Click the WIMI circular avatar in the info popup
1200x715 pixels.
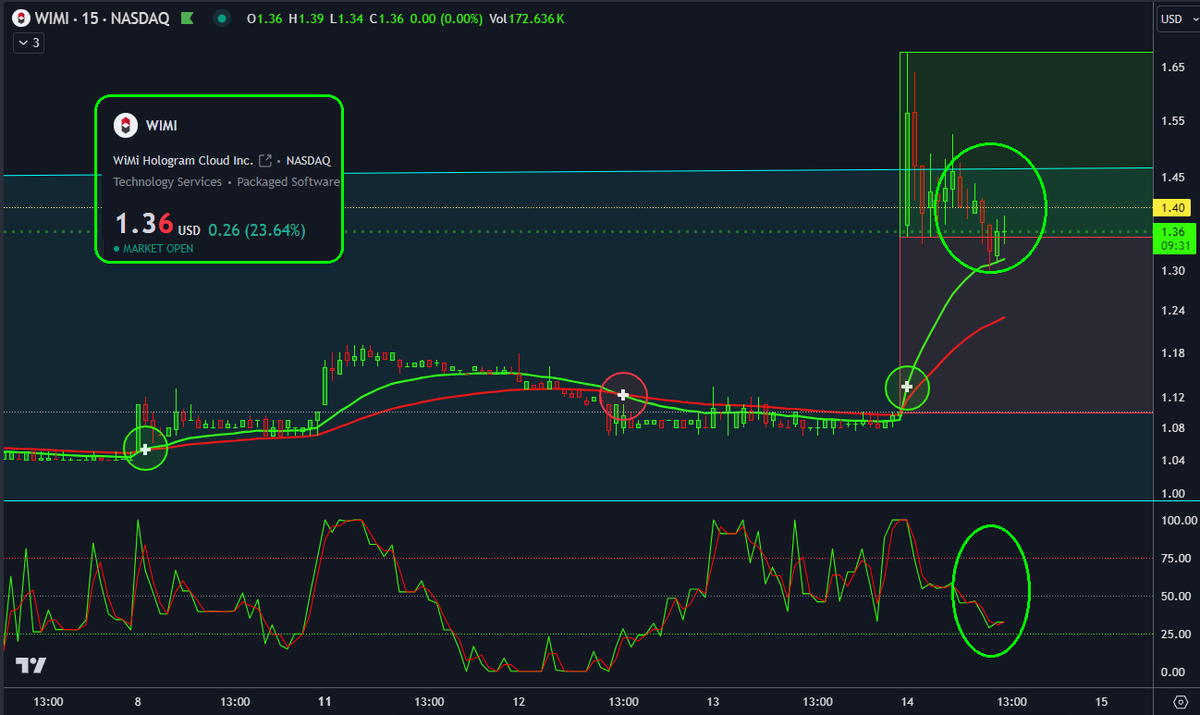(124, 125)
